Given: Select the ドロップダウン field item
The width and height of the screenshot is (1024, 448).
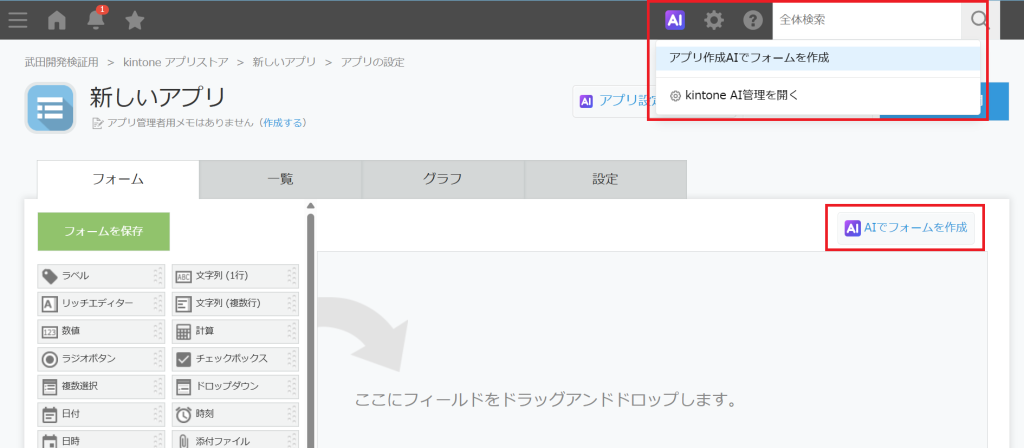Looking at the screenshot, I should click(x=235, y=387).
